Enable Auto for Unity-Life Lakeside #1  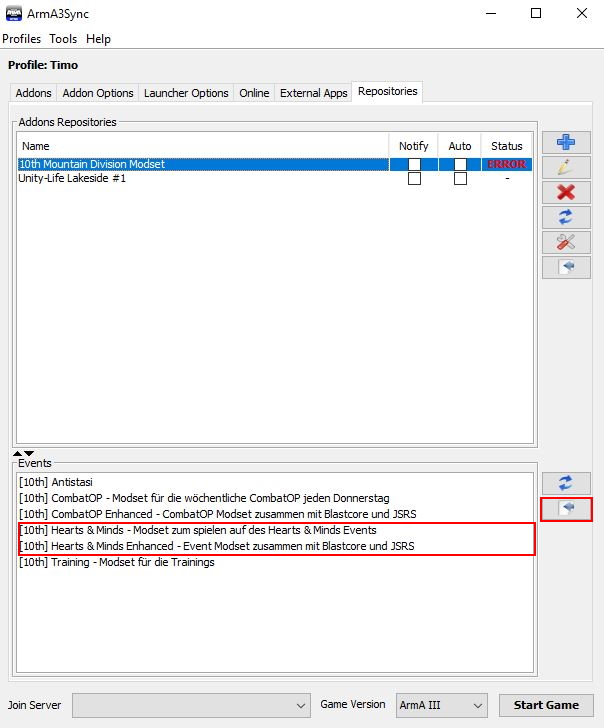pos(460,179)
